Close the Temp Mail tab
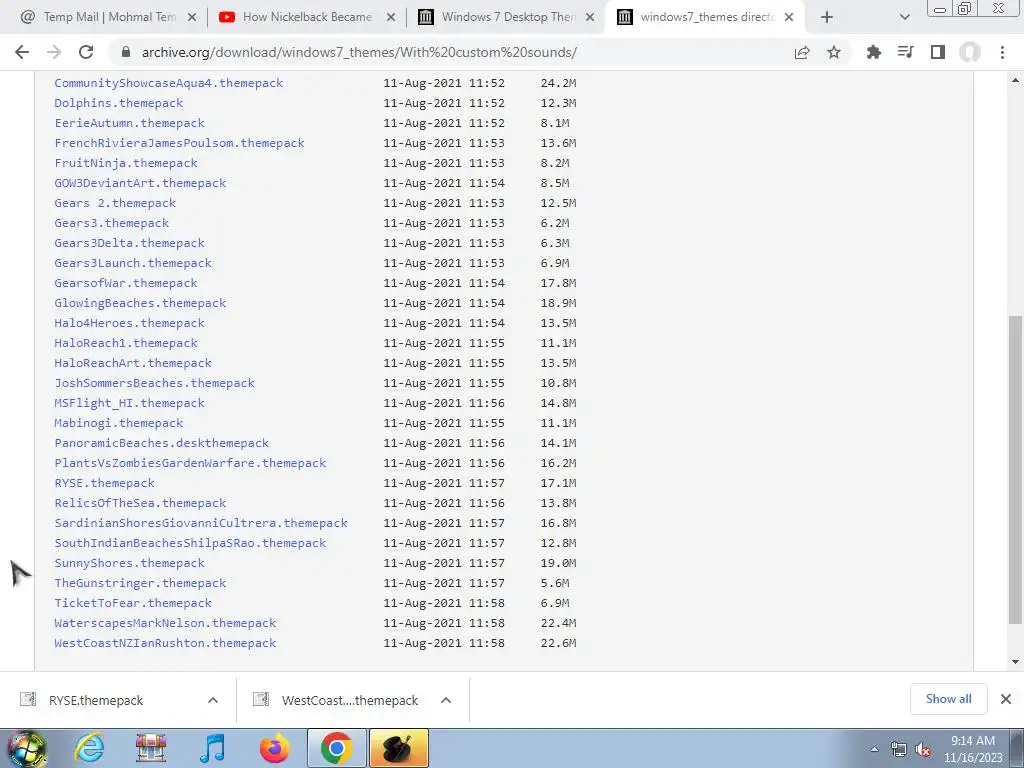This screenshot has width=1024, height=768. pos(192,17)
